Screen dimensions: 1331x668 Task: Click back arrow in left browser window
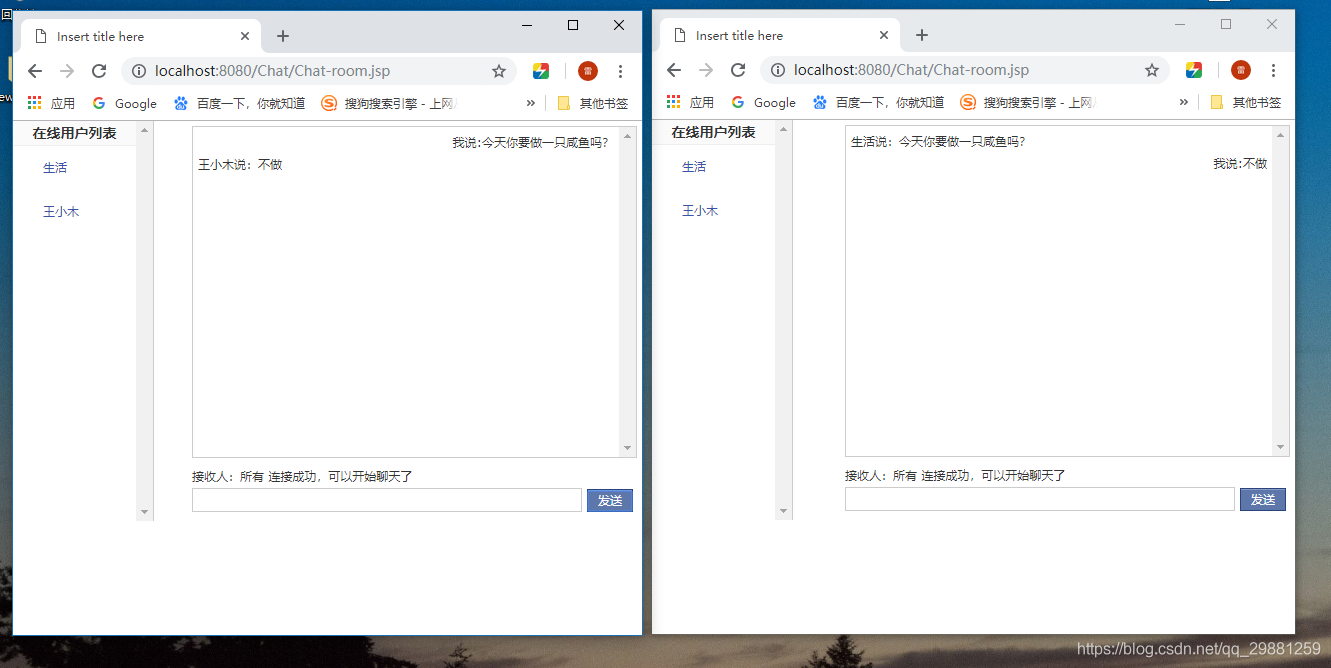(x=35, y=71)
